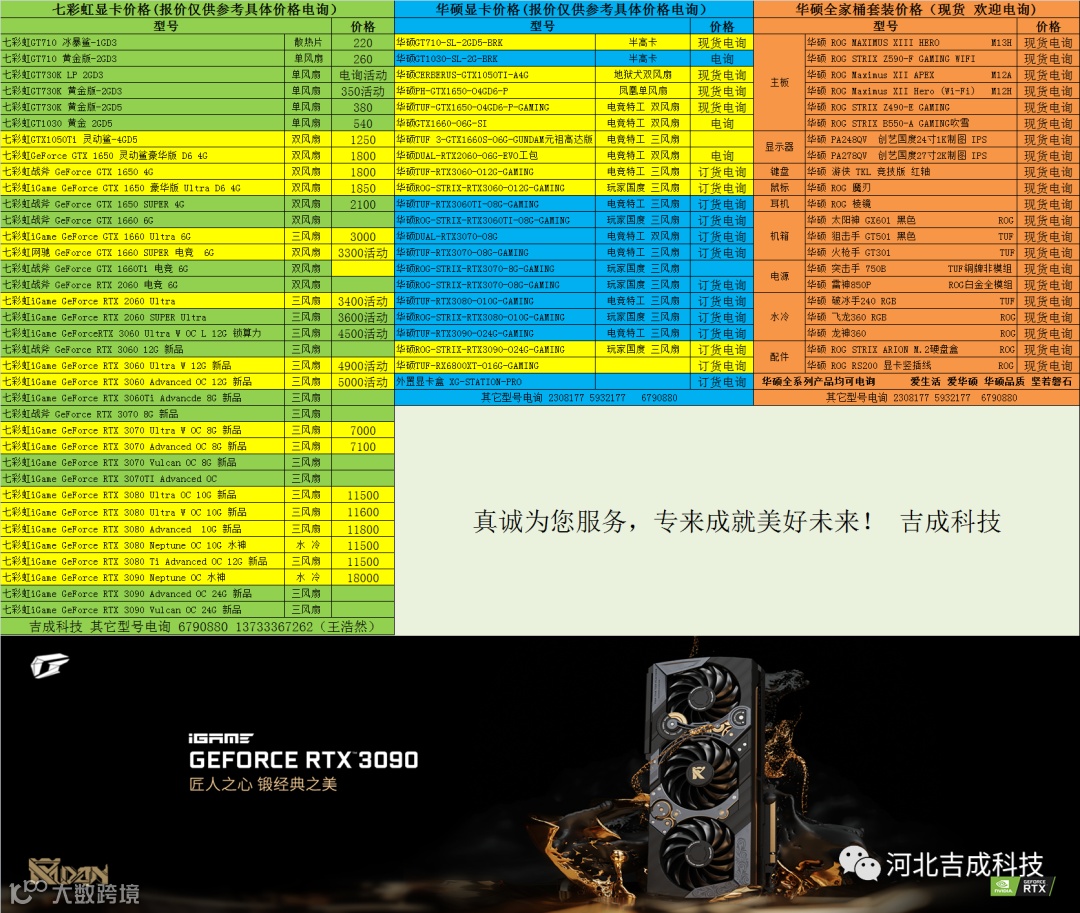Click the 电询活动 price cell
The height and width of the screenshot is (913, 1080).
click(x=363, y=75)
